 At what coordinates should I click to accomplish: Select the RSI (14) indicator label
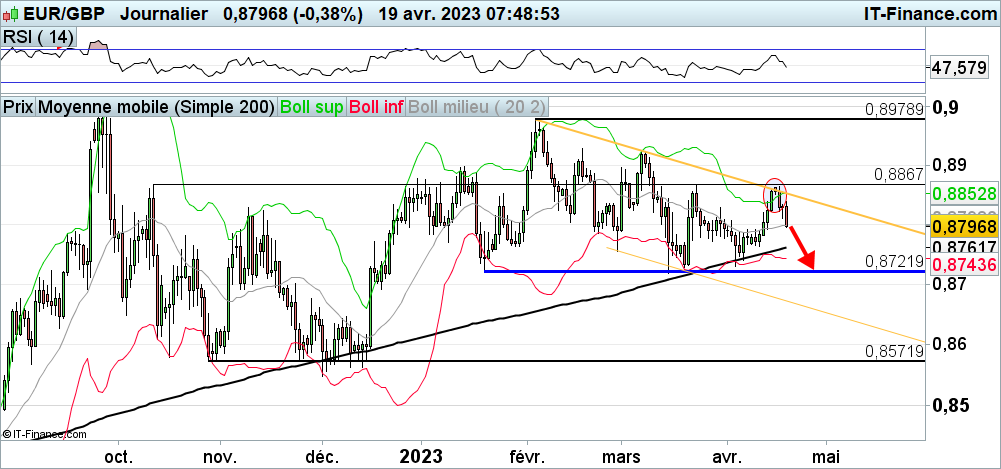click(38, 37)
